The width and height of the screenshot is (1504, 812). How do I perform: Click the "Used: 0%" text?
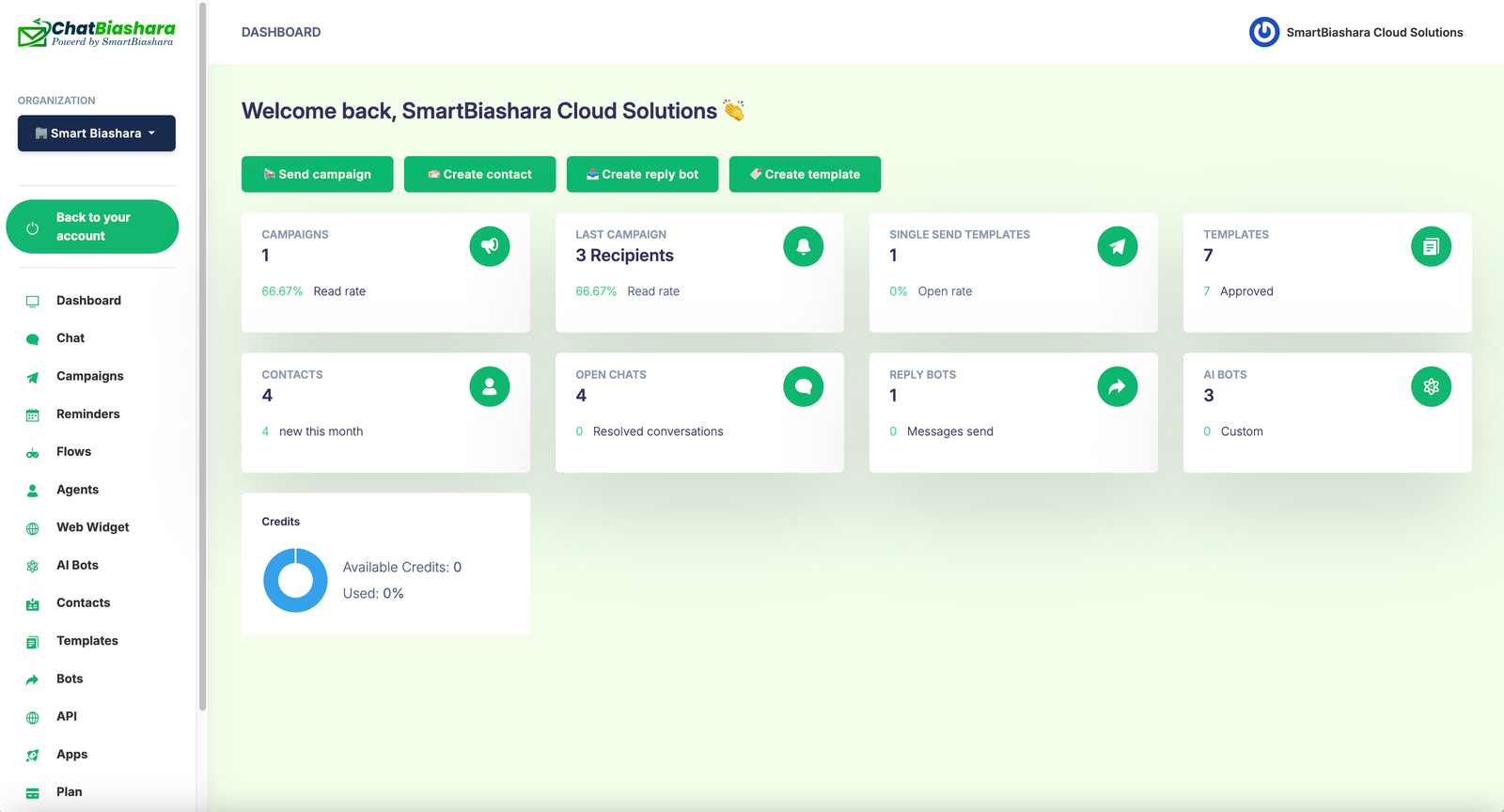373,594
